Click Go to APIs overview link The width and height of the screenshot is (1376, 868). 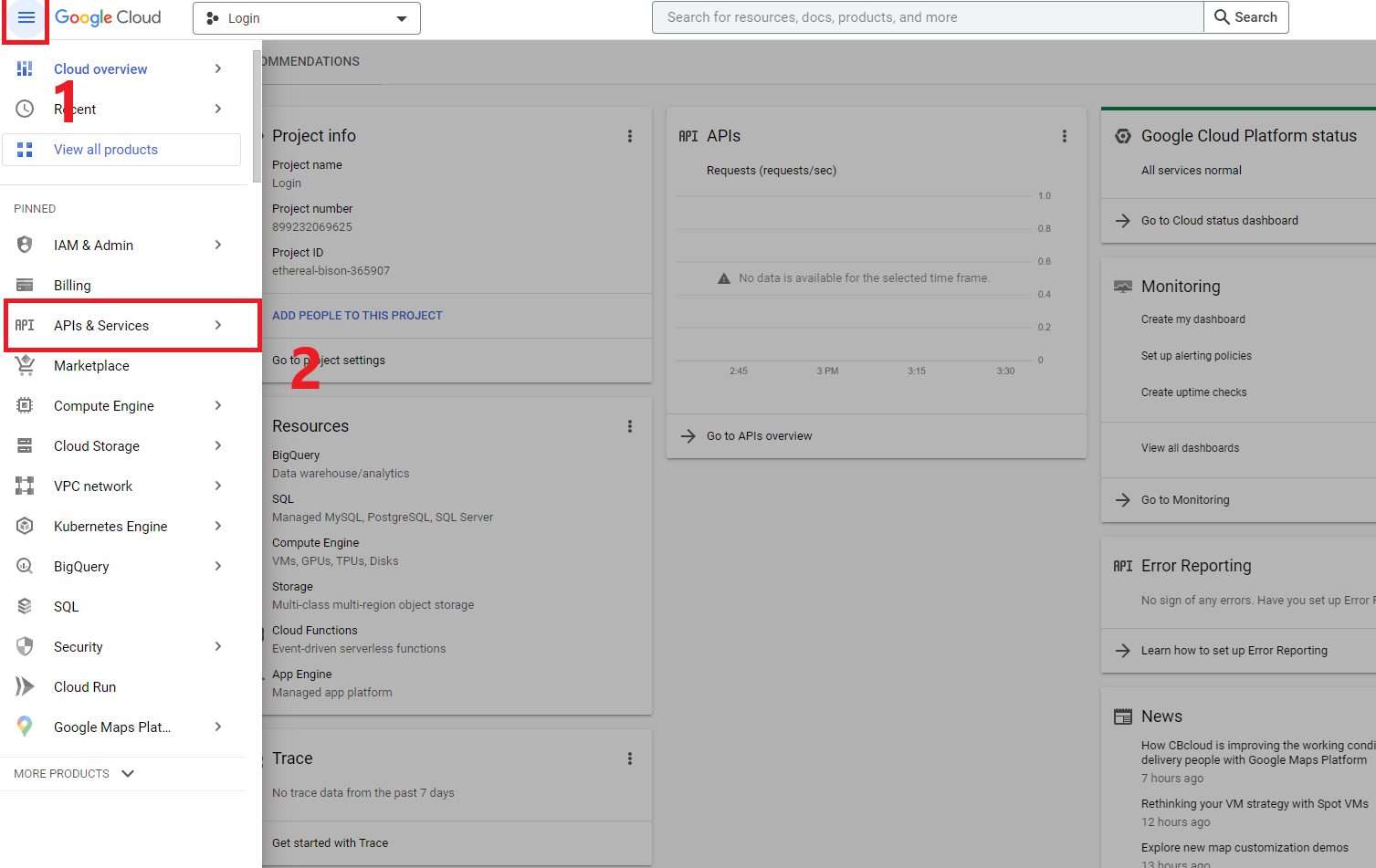tap(759, 436)
